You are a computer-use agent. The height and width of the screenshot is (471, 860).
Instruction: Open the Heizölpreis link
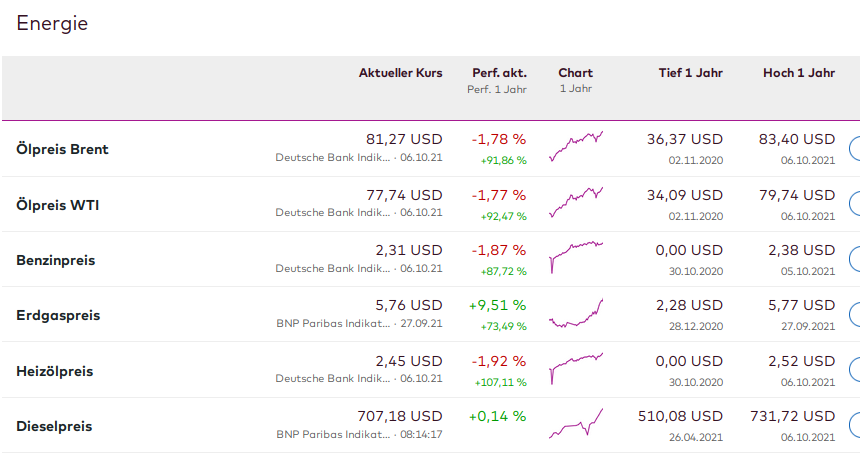click(55, 371)
